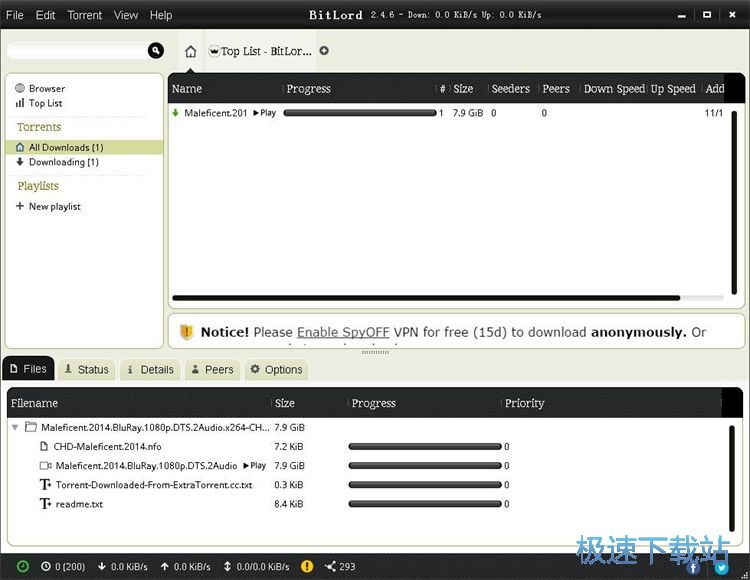Open the Torrent menu
Viewport: 750px width, 580px height.
(x=85, y=15)
